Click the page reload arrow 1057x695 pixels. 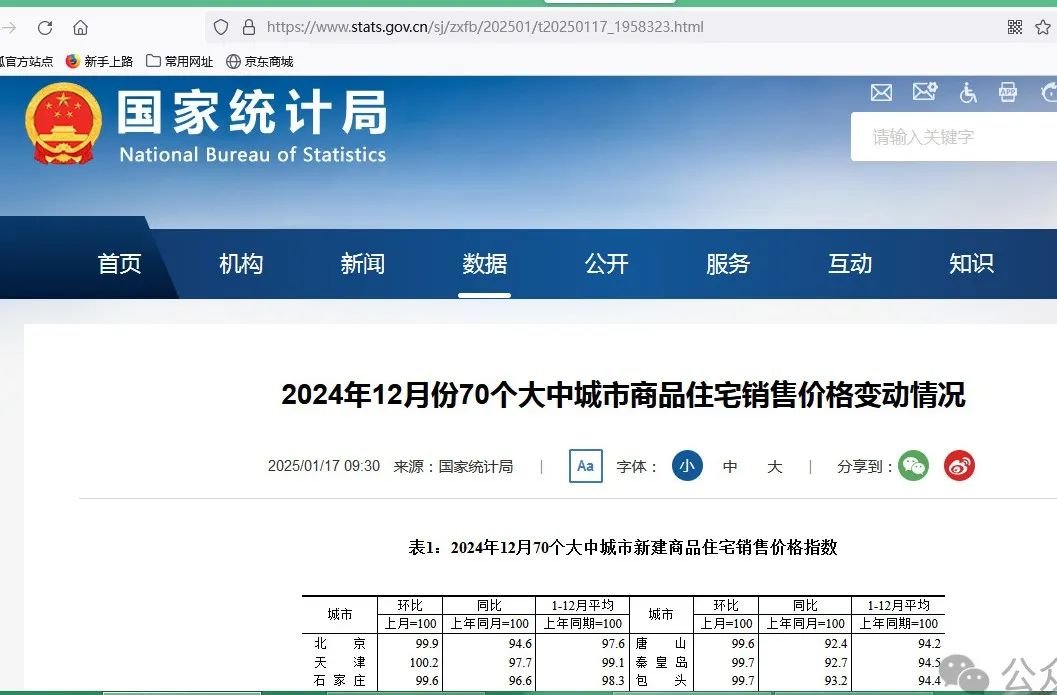click(44, 27)
